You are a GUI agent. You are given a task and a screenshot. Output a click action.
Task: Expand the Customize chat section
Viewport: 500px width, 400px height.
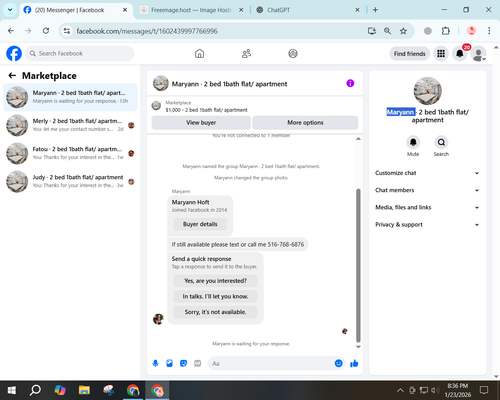pyautogui.click(x=427, y=173)
